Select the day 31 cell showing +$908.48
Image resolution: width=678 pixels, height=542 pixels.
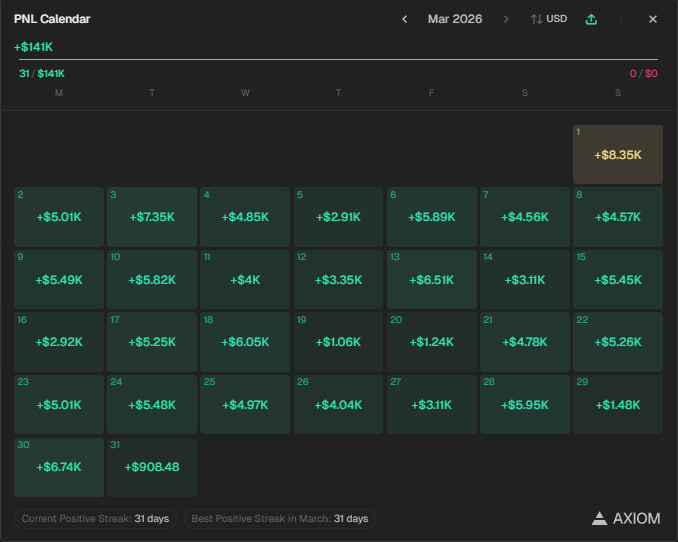[152, 467]
